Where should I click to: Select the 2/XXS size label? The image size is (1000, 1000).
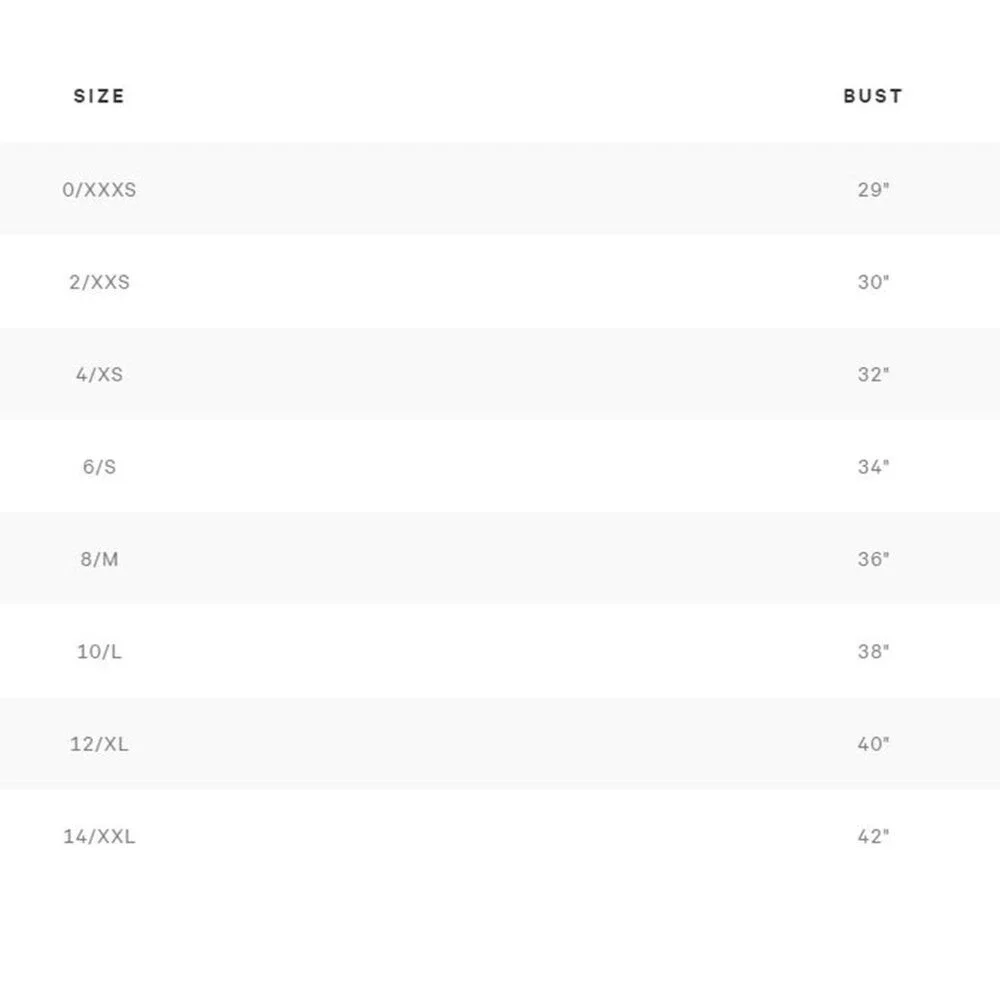pyautogui.click(x=99, y=282)
